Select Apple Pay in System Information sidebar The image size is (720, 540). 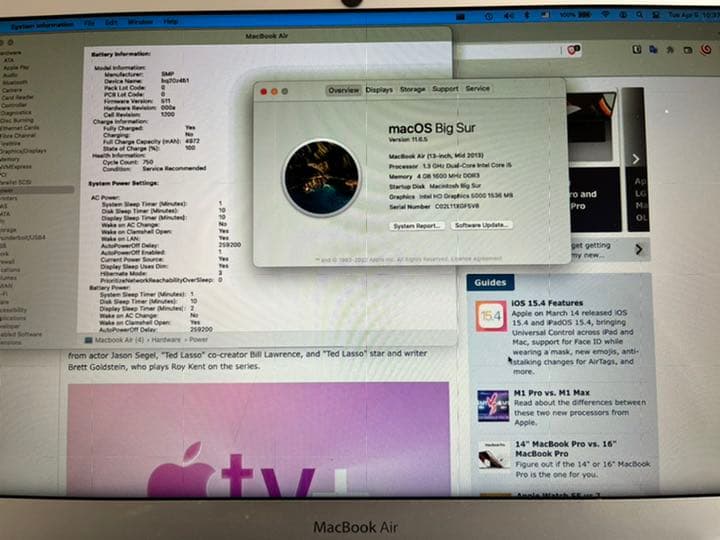coord(16,68)
